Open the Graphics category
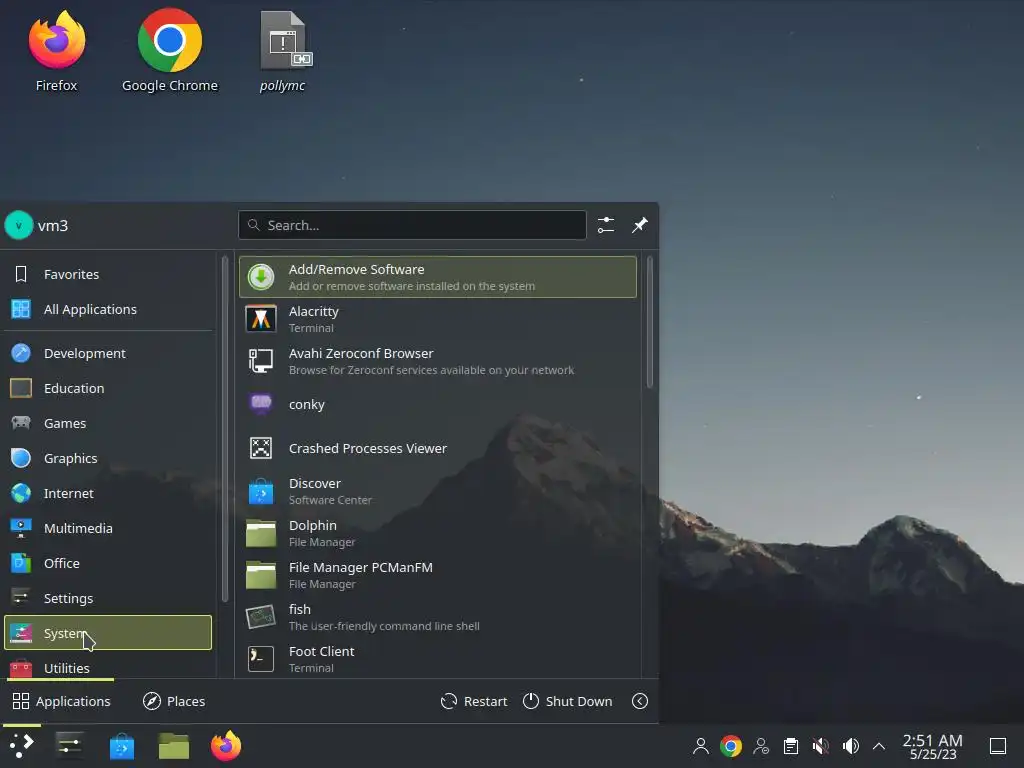 pyautogui.click(x=108, y=458)
